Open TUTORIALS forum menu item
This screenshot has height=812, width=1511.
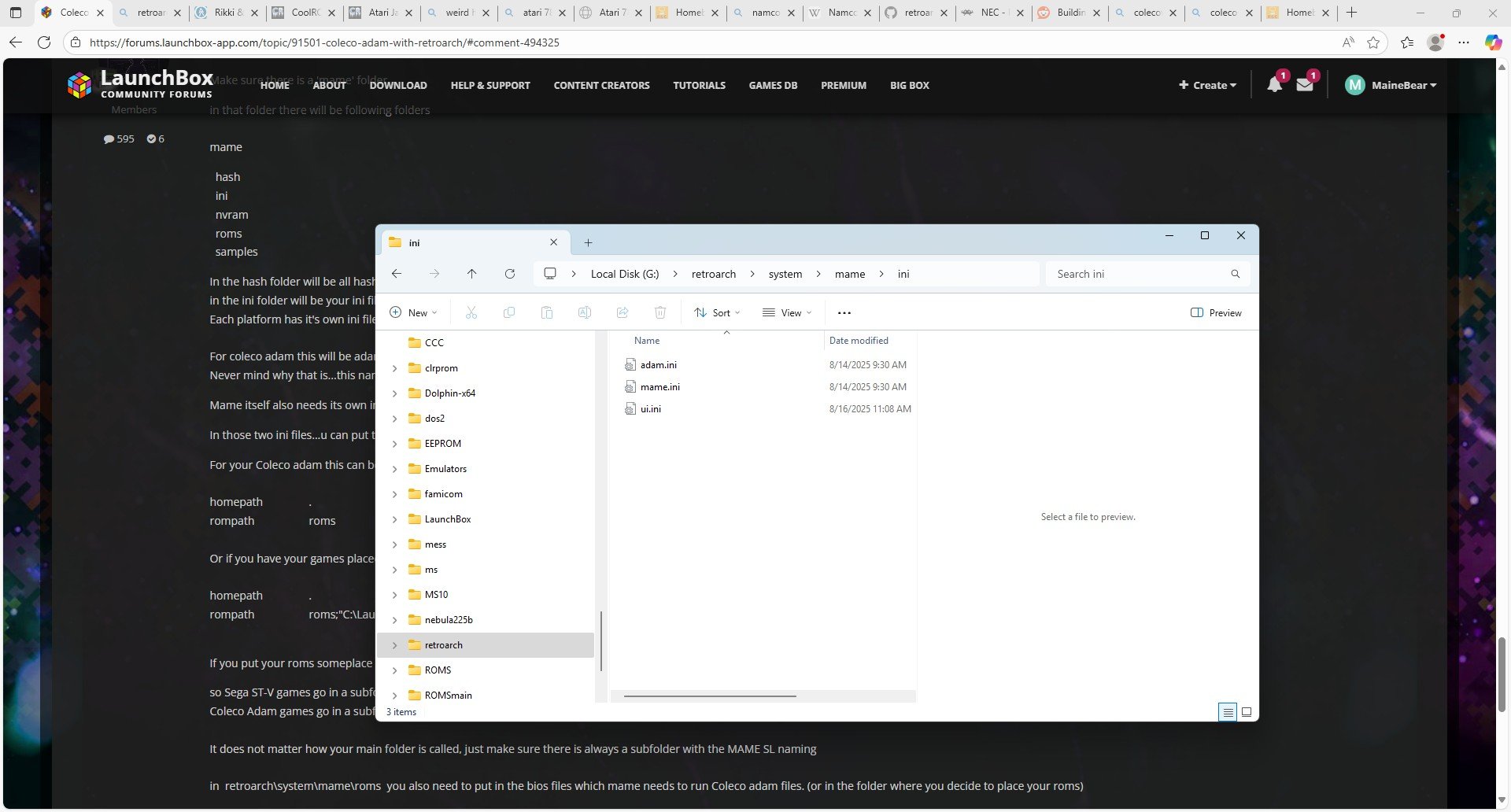click(699, 85)
